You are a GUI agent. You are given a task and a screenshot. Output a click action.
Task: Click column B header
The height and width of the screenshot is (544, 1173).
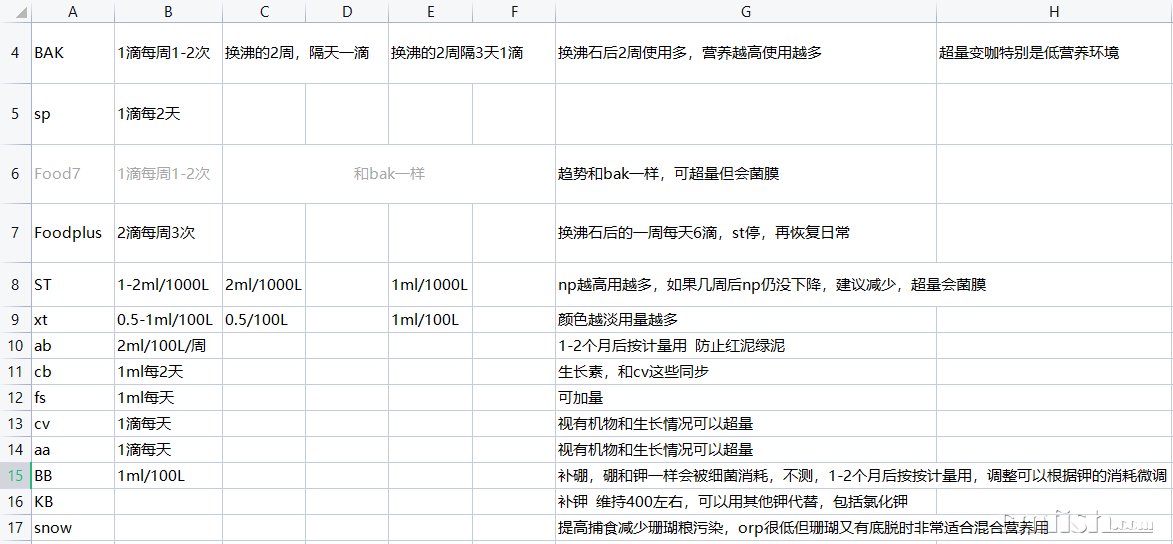[x=168, y=11]
